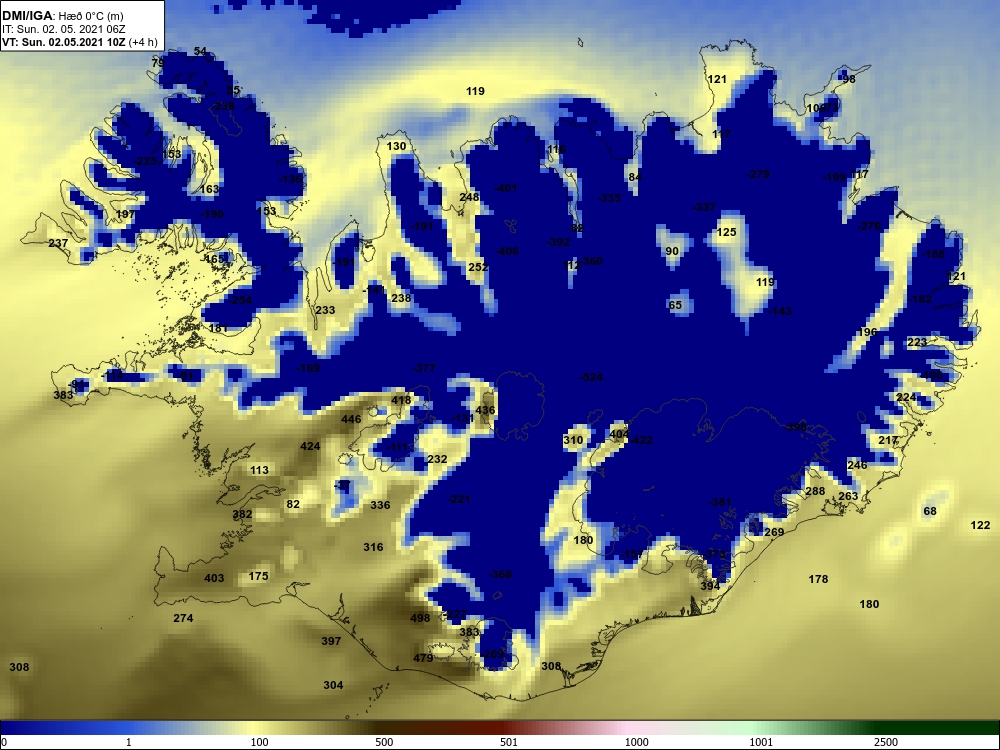Click the map value 288

click(x=815, y=491)
